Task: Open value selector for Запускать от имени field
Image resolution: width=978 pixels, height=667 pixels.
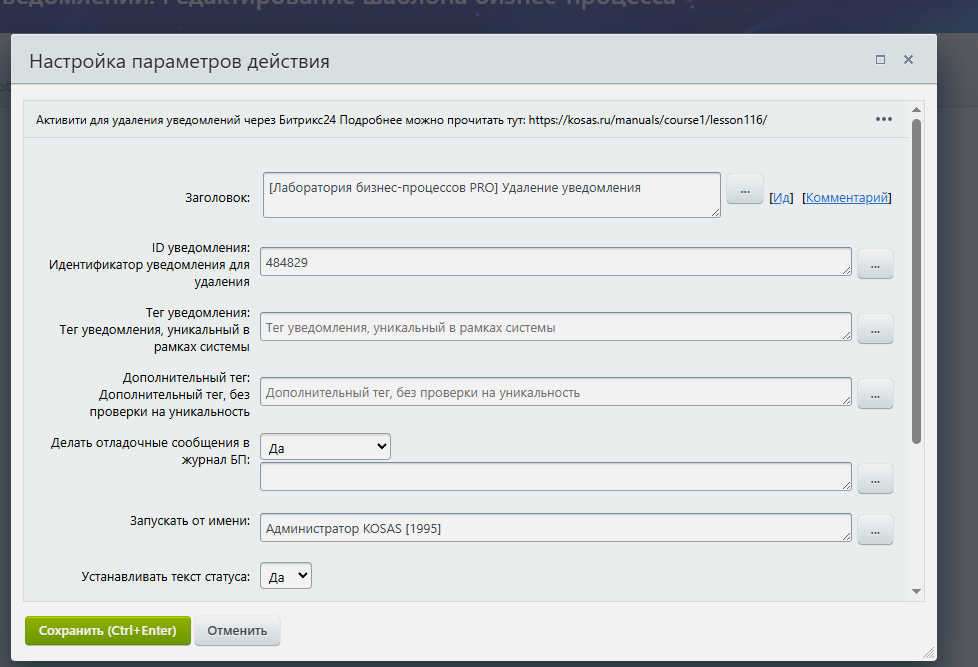Action: pos(874,530)
